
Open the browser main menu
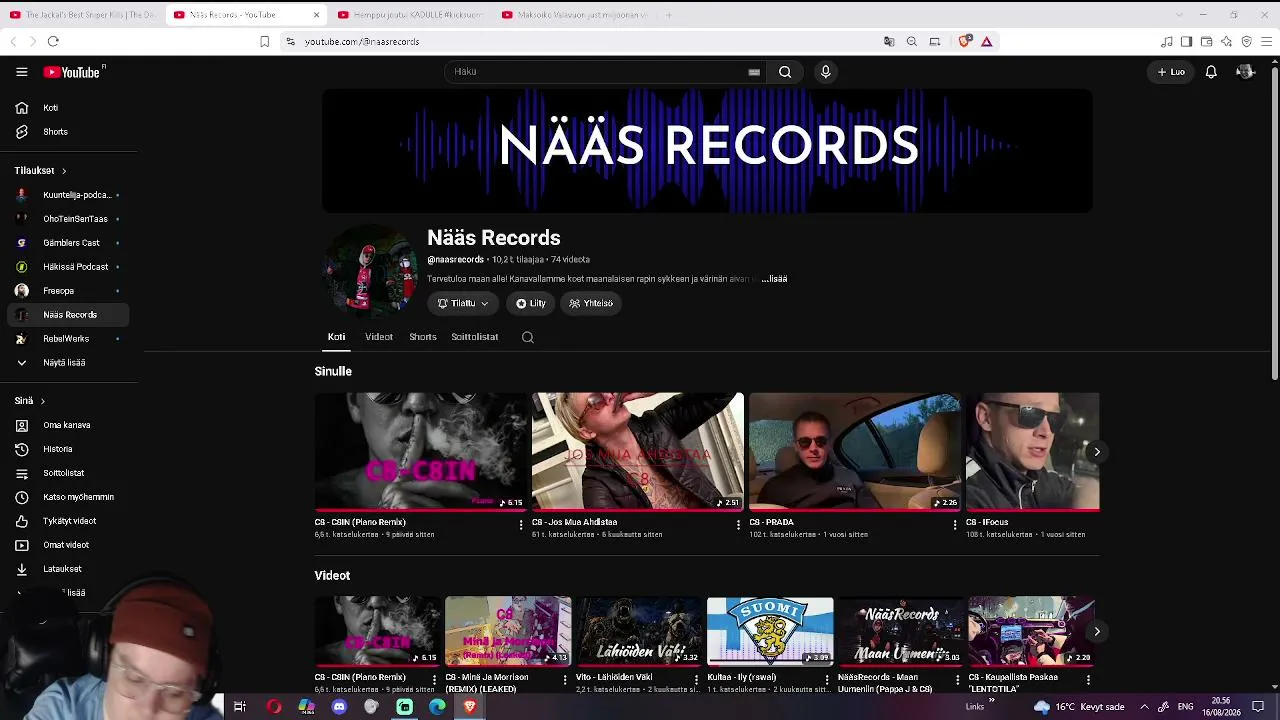coord(1267,41)
